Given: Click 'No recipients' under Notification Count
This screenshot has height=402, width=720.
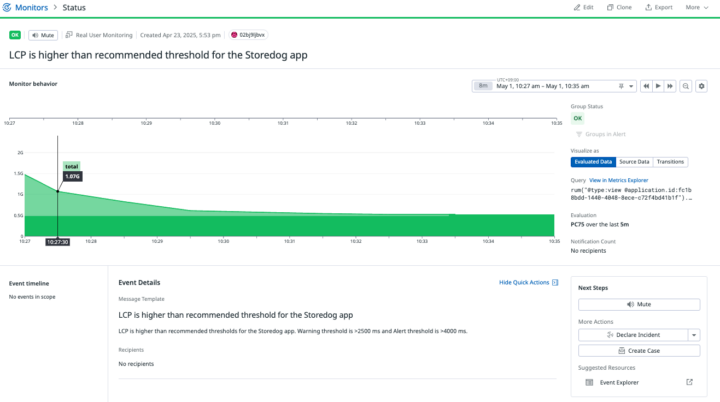Looking at the screenshot, I should coord(588,250).
